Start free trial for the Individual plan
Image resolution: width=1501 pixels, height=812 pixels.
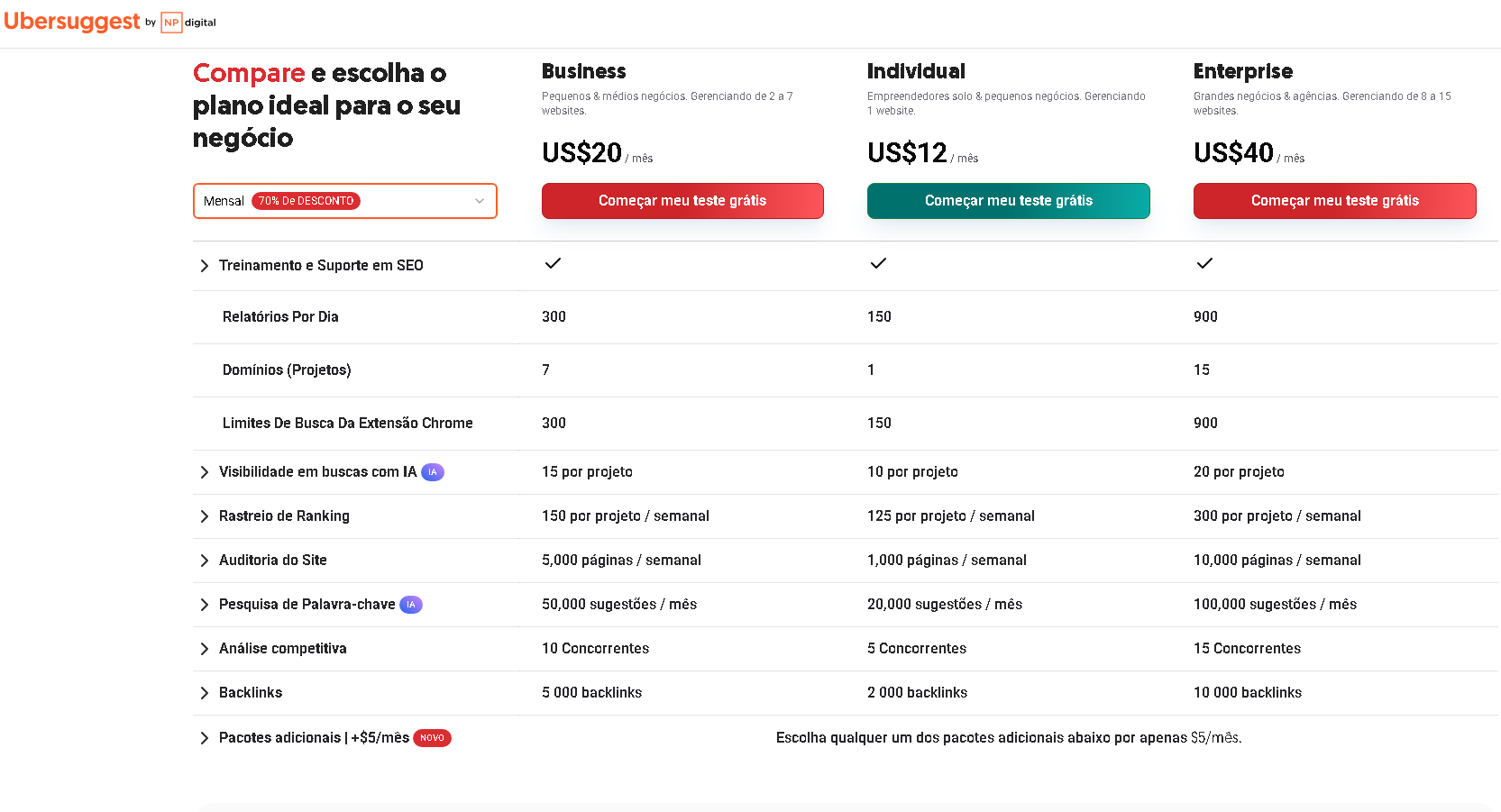pyautogui.click(x=1008, y=200)
